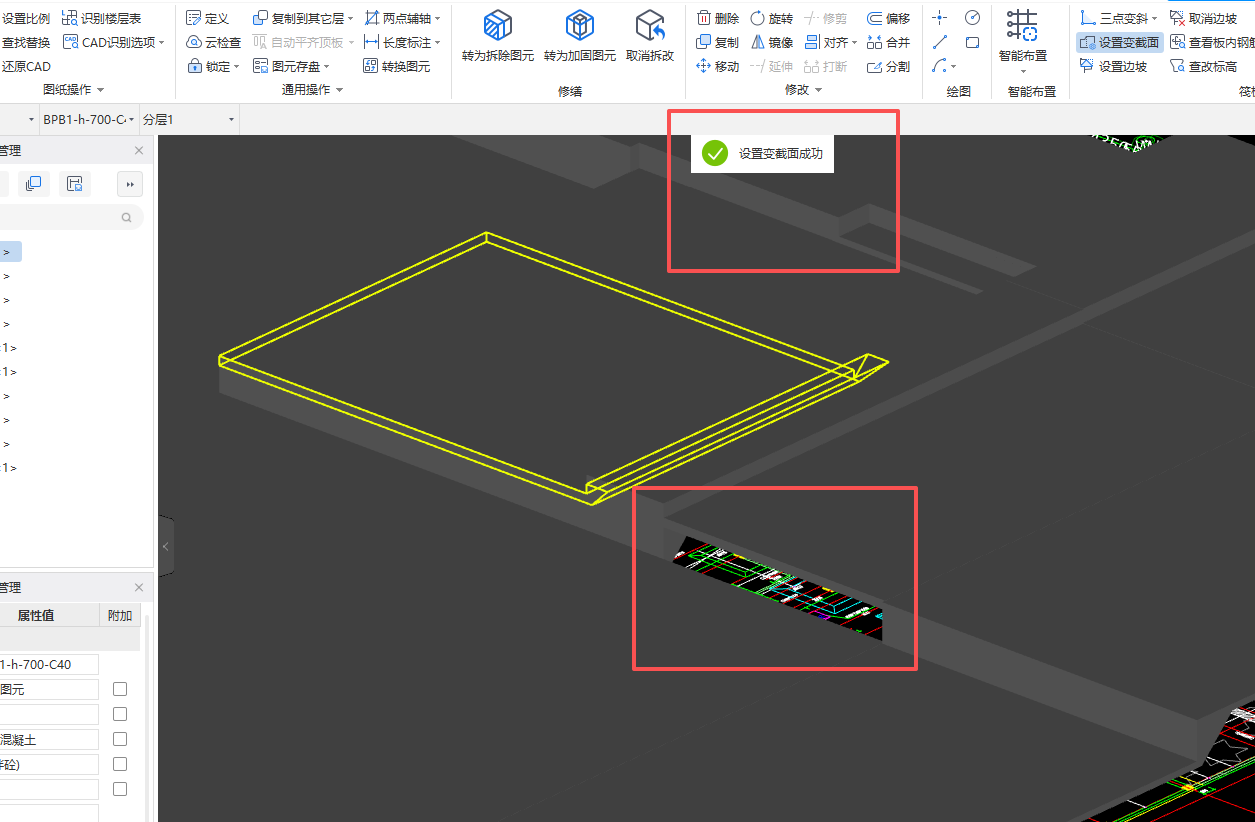Click 查改标高 tool

pyautogui.click(x=1203, y=66)
